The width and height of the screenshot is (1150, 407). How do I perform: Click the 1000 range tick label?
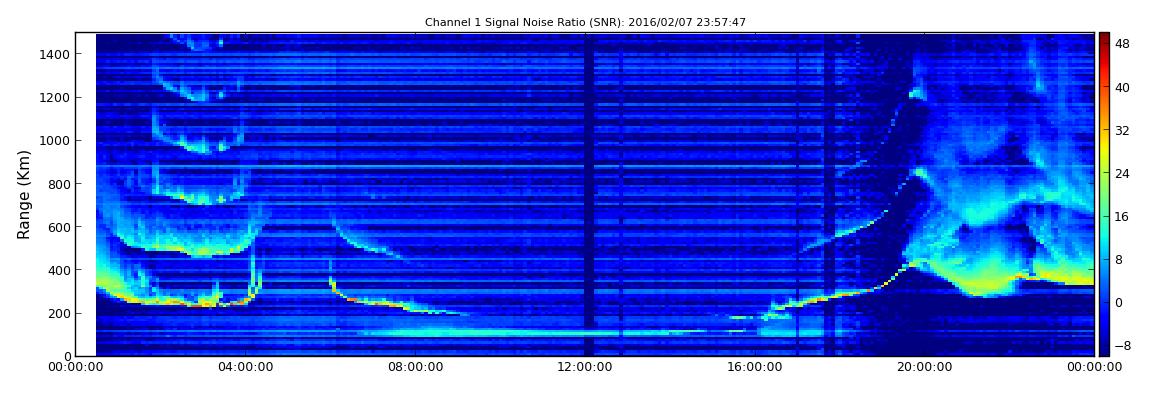coord(55,141)
